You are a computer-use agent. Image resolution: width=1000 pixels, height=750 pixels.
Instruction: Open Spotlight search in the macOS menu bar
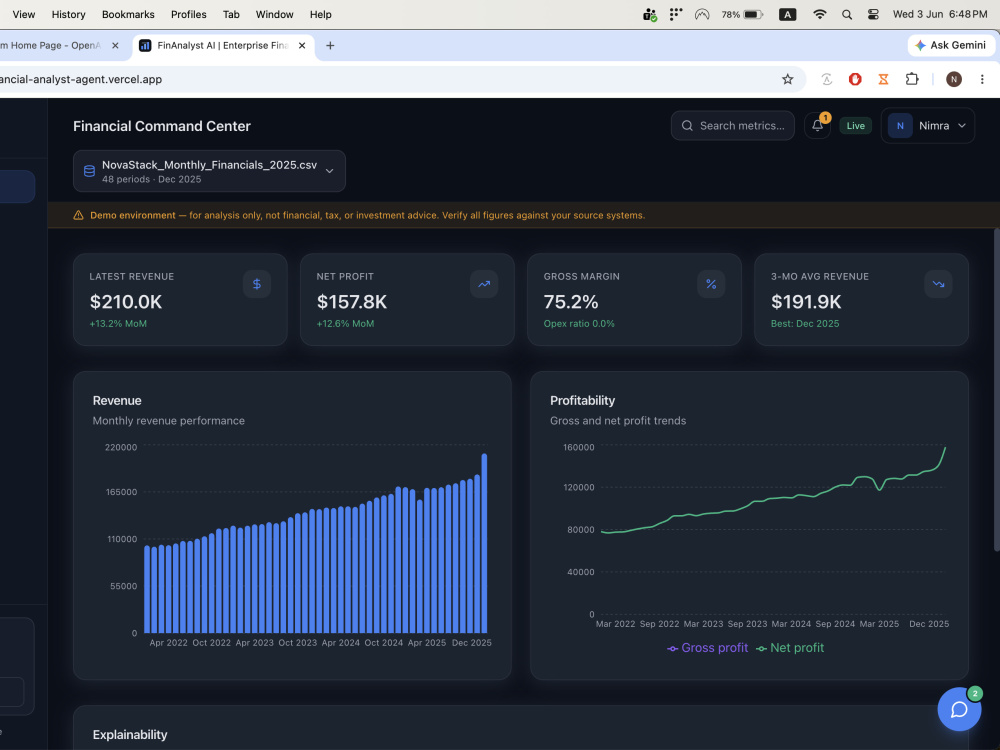point(847,14)
